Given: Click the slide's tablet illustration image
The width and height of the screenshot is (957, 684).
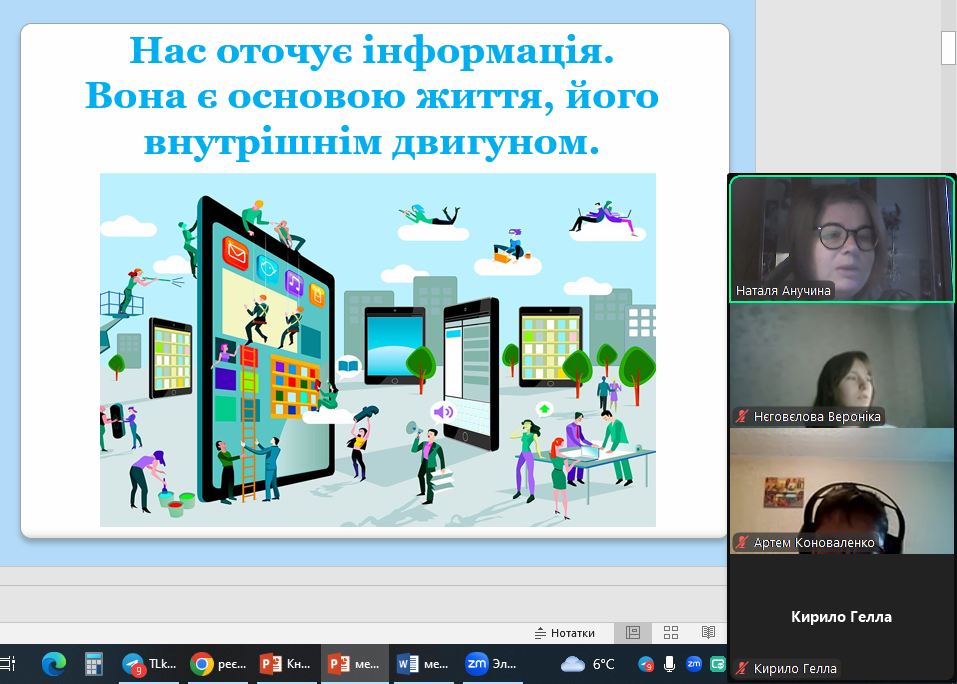Looking at the screenshot, I should (377, 349).
